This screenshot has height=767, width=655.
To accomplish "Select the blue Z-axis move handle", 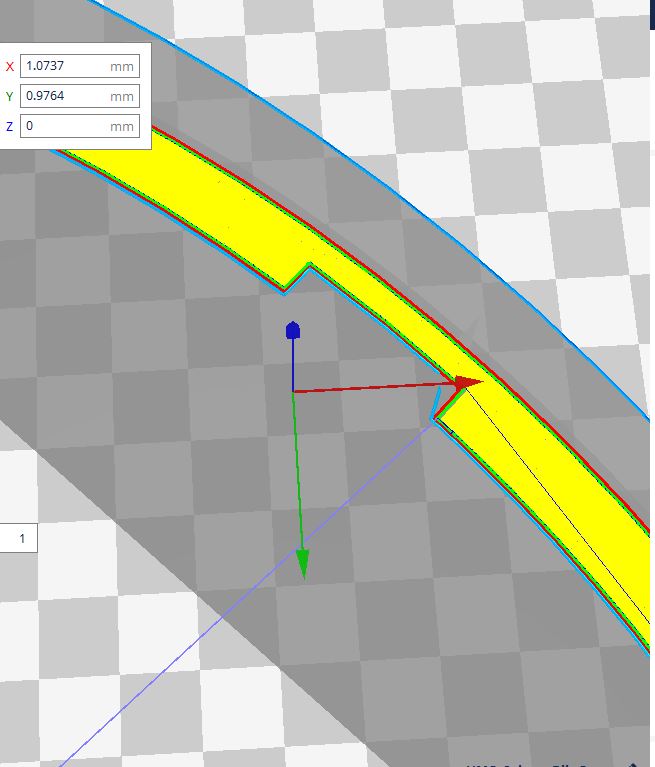I will coord(292,331).
